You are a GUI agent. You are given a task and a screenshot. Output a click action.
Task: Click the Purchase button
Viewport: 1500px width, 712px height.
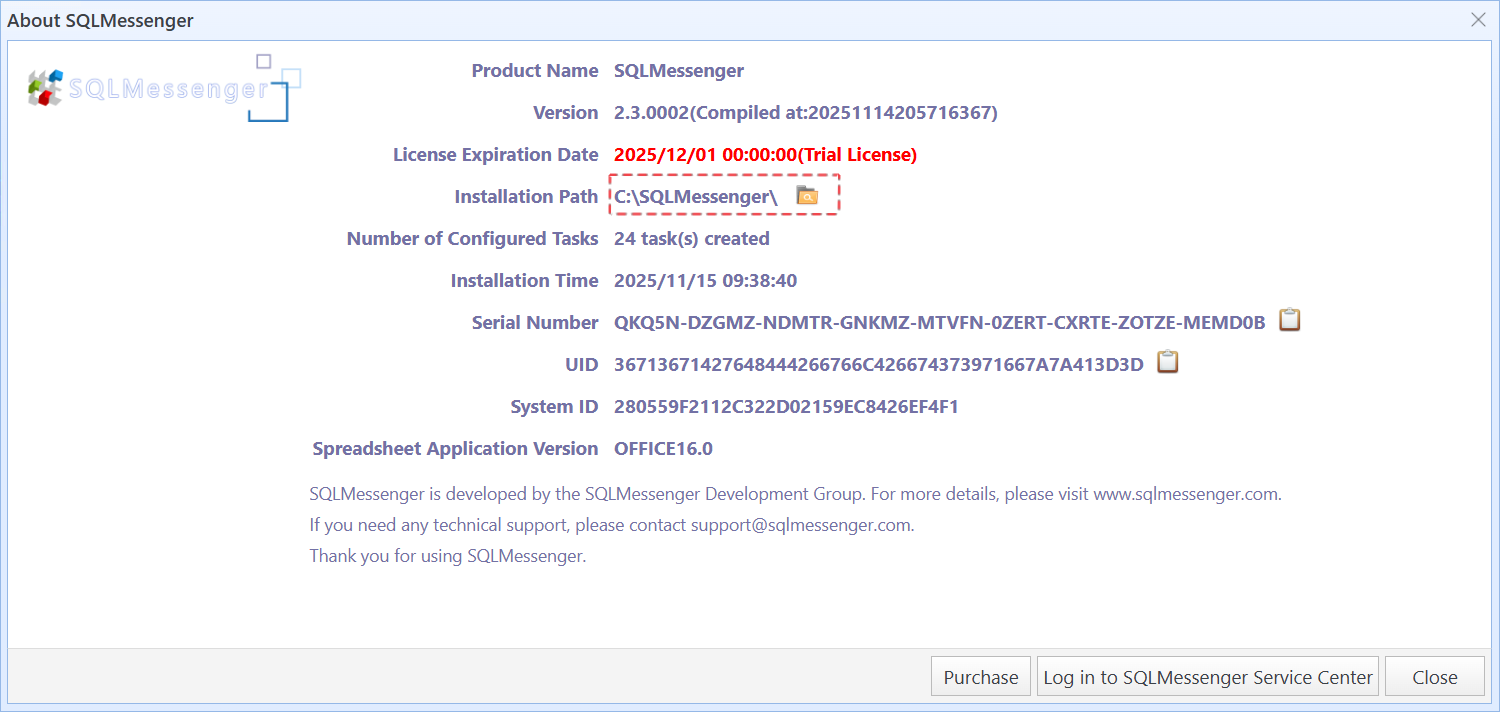(x=980, y=676)
